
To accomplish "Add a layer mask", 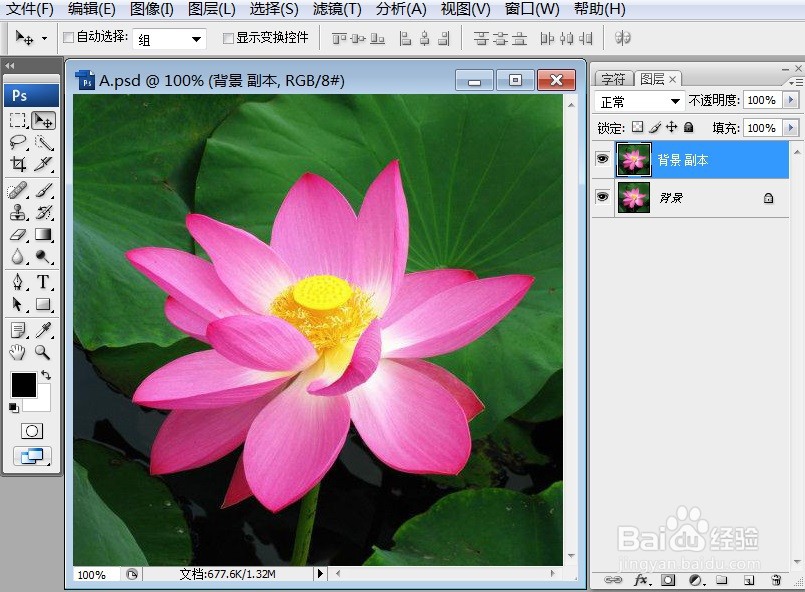I will point(668,580).
